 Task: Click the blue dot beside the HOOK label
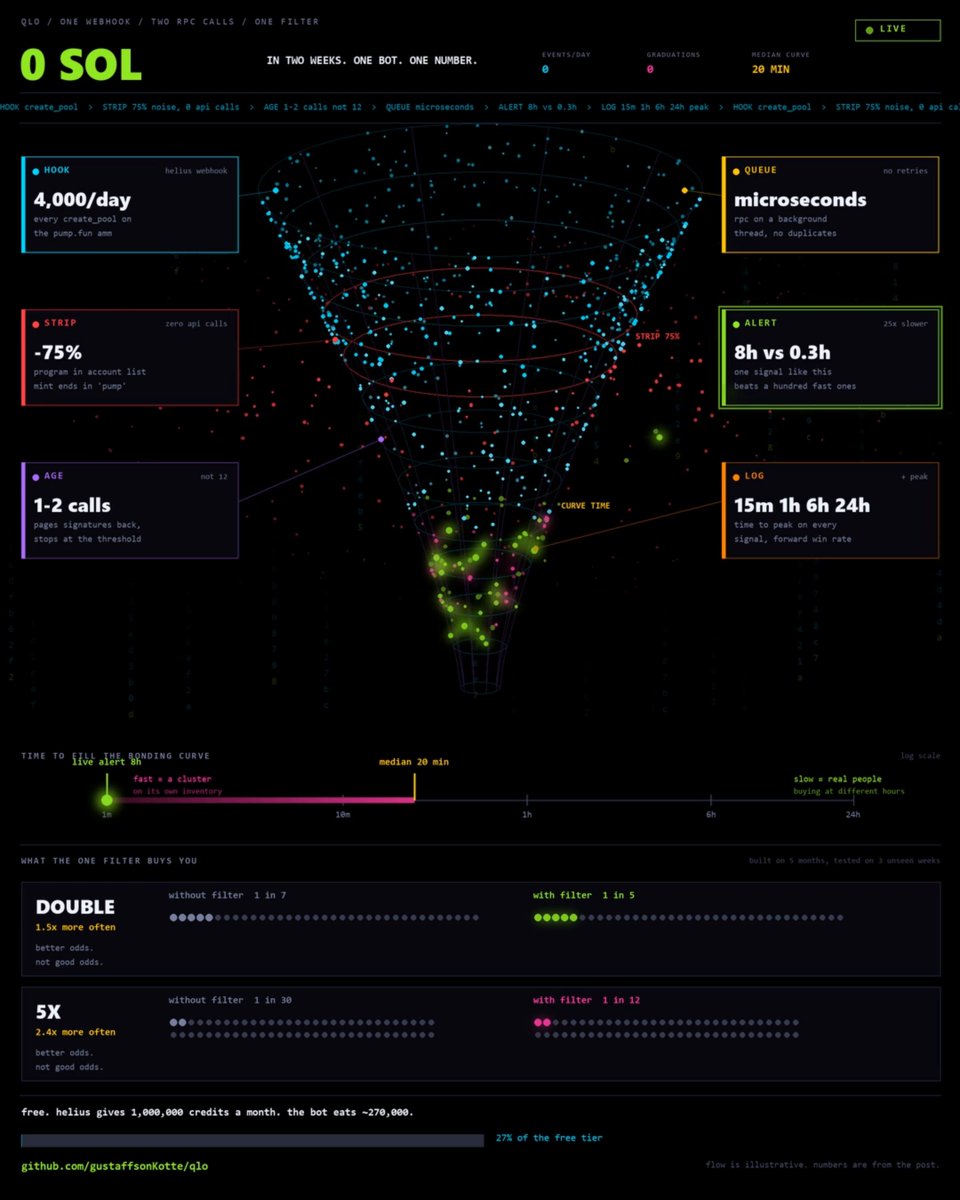(36, 171)
